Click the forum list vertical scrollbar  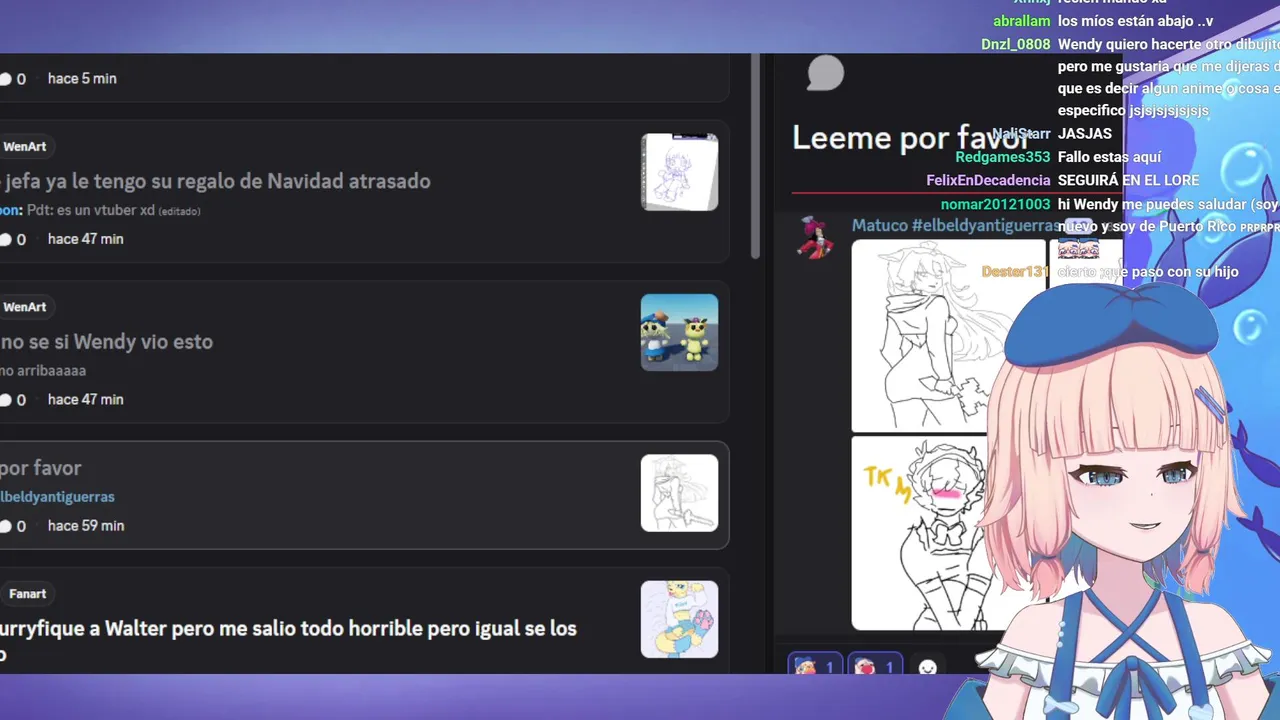(x=756, y=155)
